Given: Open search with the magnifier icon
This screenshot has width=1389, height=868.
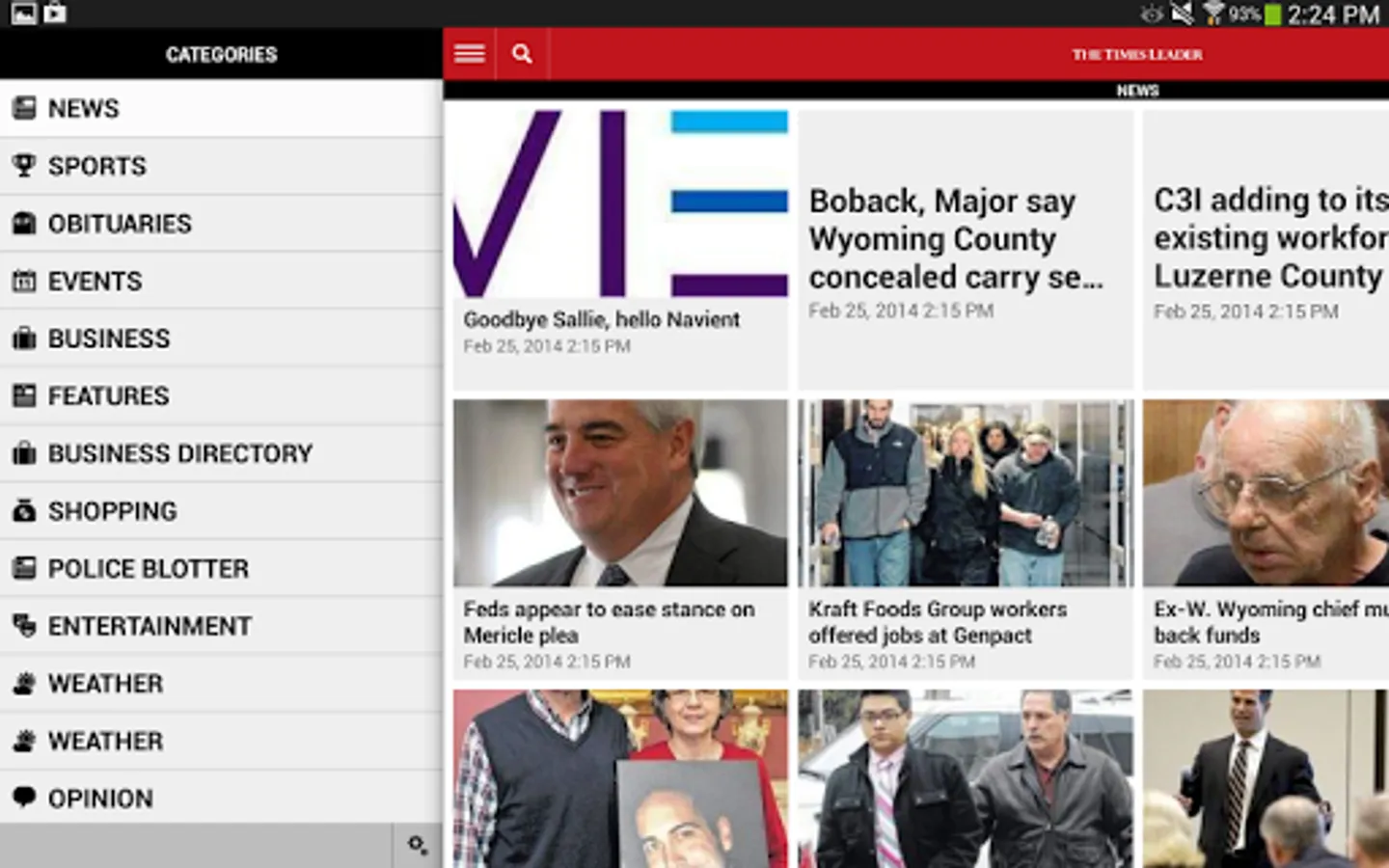Looking at the screenshot, I should tap(522, 54).
